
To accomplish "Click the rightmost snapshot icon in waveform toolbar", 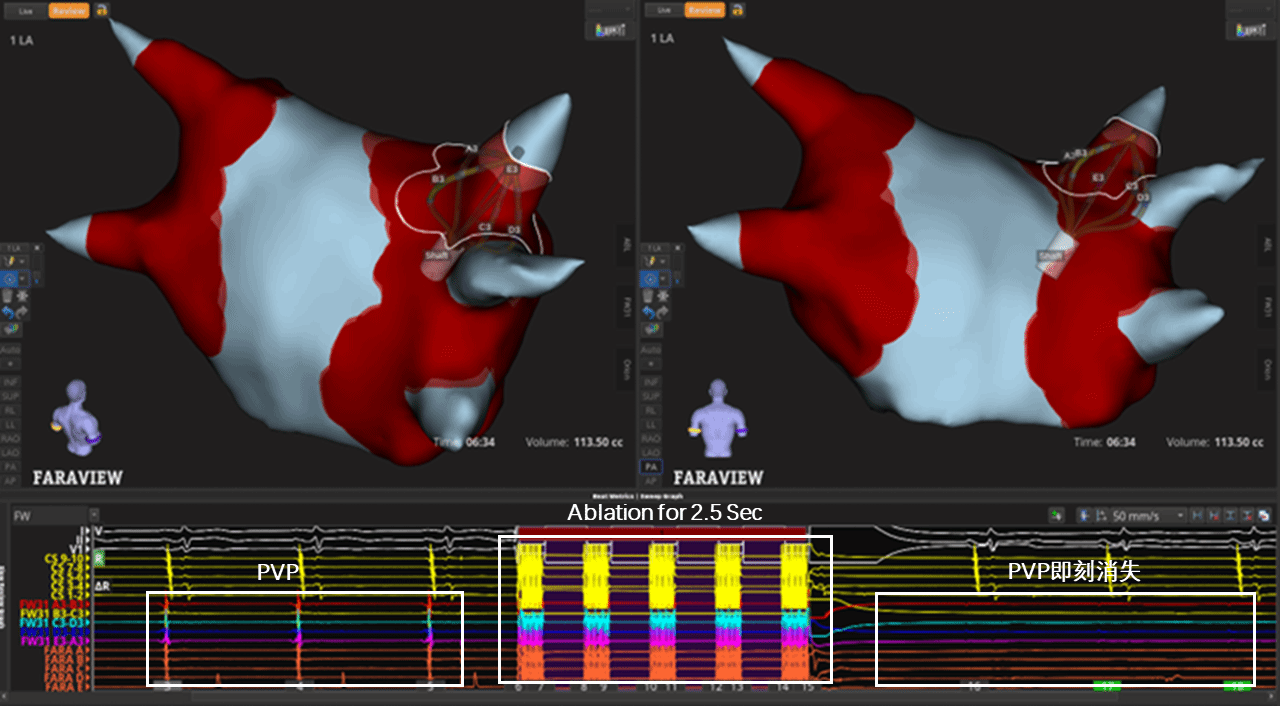I will [x=1264, y=515].
